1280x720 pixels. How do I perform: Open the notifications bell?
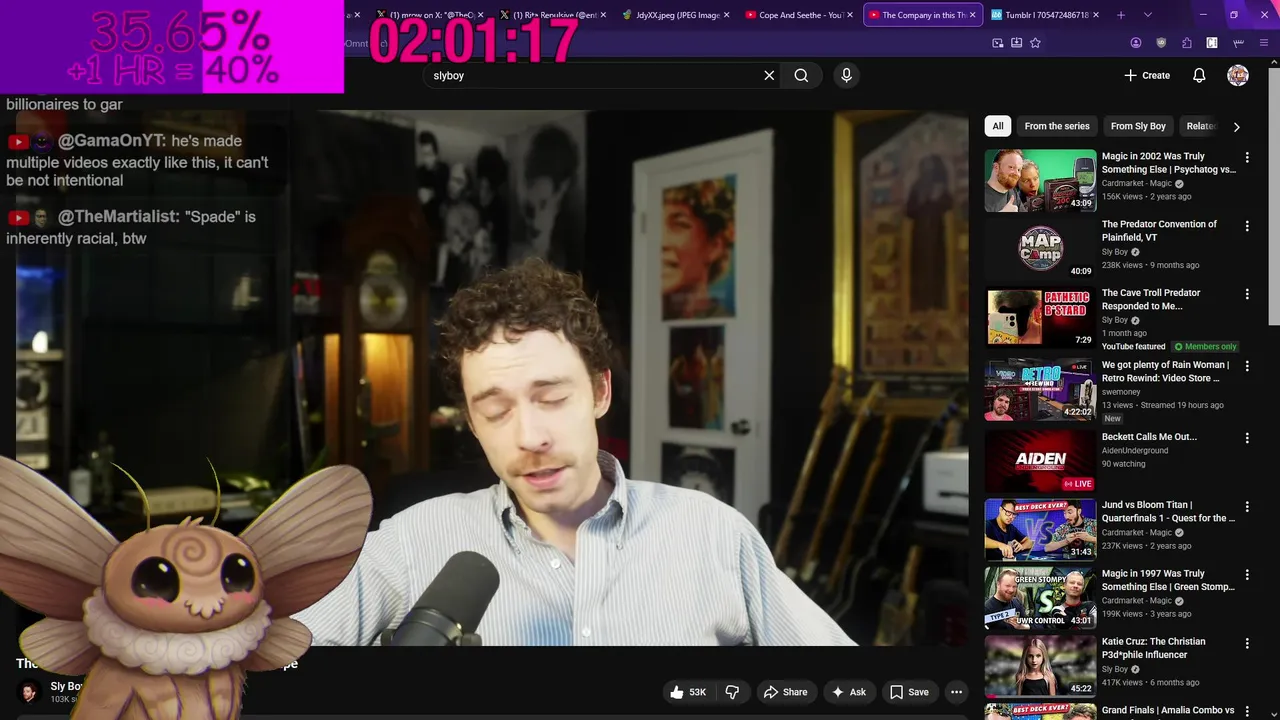(1199, 75)
